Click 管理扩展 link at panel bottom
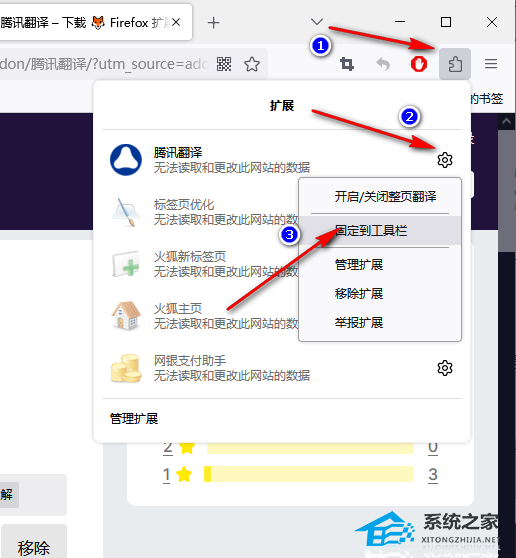Image resolution: width=516 pixels, height=558 pixels. pos(134,418)
